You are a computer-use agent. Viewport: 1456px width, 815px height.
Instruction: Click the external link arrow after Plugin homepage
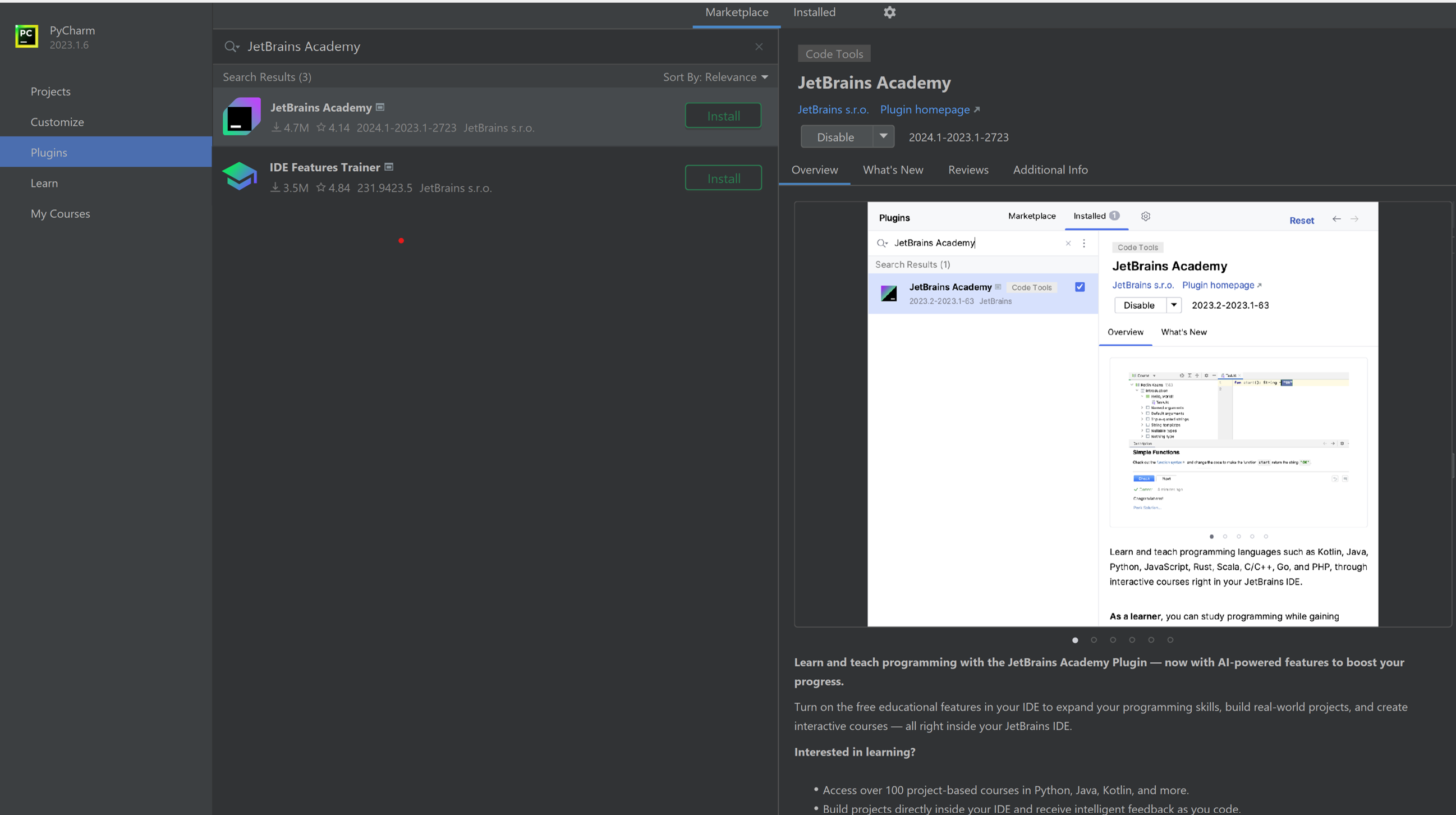coord(977,109)
